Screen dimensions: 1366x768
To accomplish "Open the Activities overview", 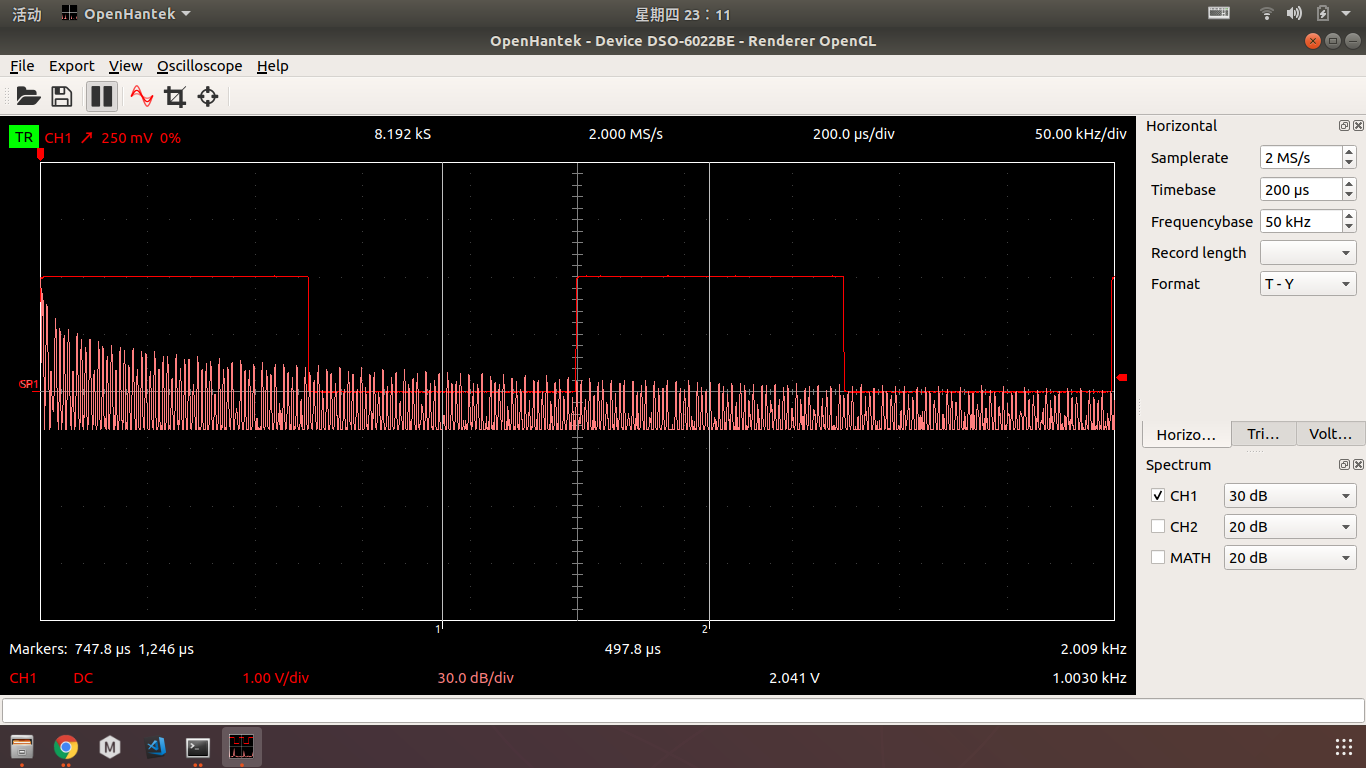I will [27, 14].
